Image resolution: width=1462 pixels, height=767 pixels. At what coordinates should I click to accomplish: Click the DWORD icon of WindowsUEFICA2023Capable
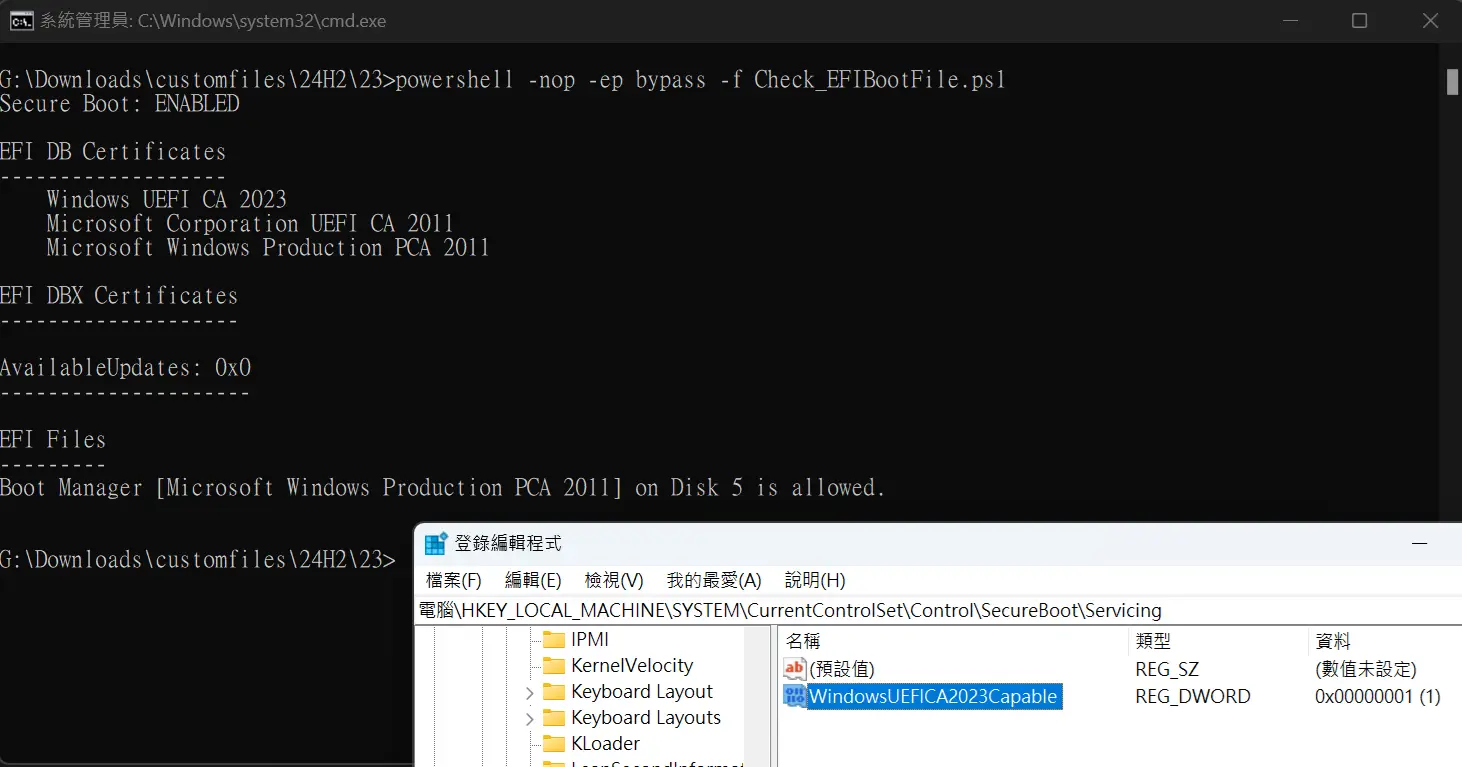pyautogui.click(x=795, y=696)
